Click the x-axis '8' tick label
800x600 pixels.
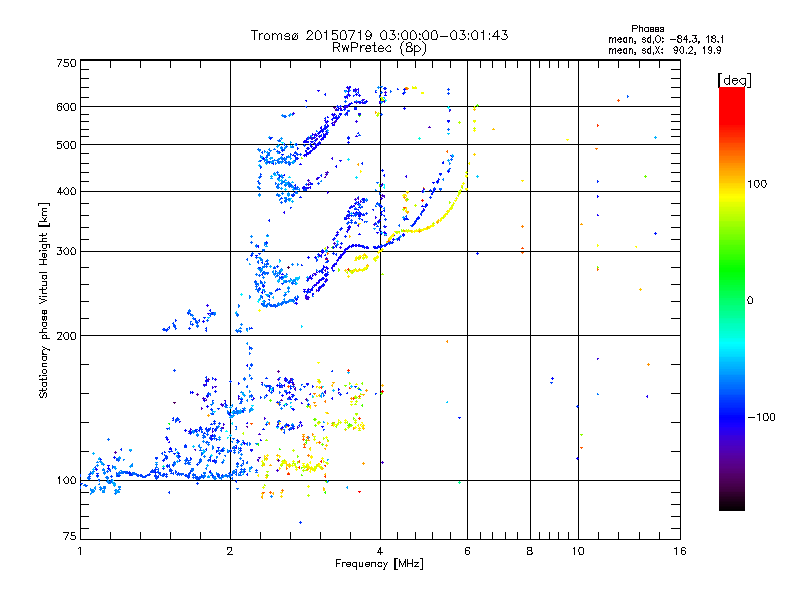pos(530,551)
